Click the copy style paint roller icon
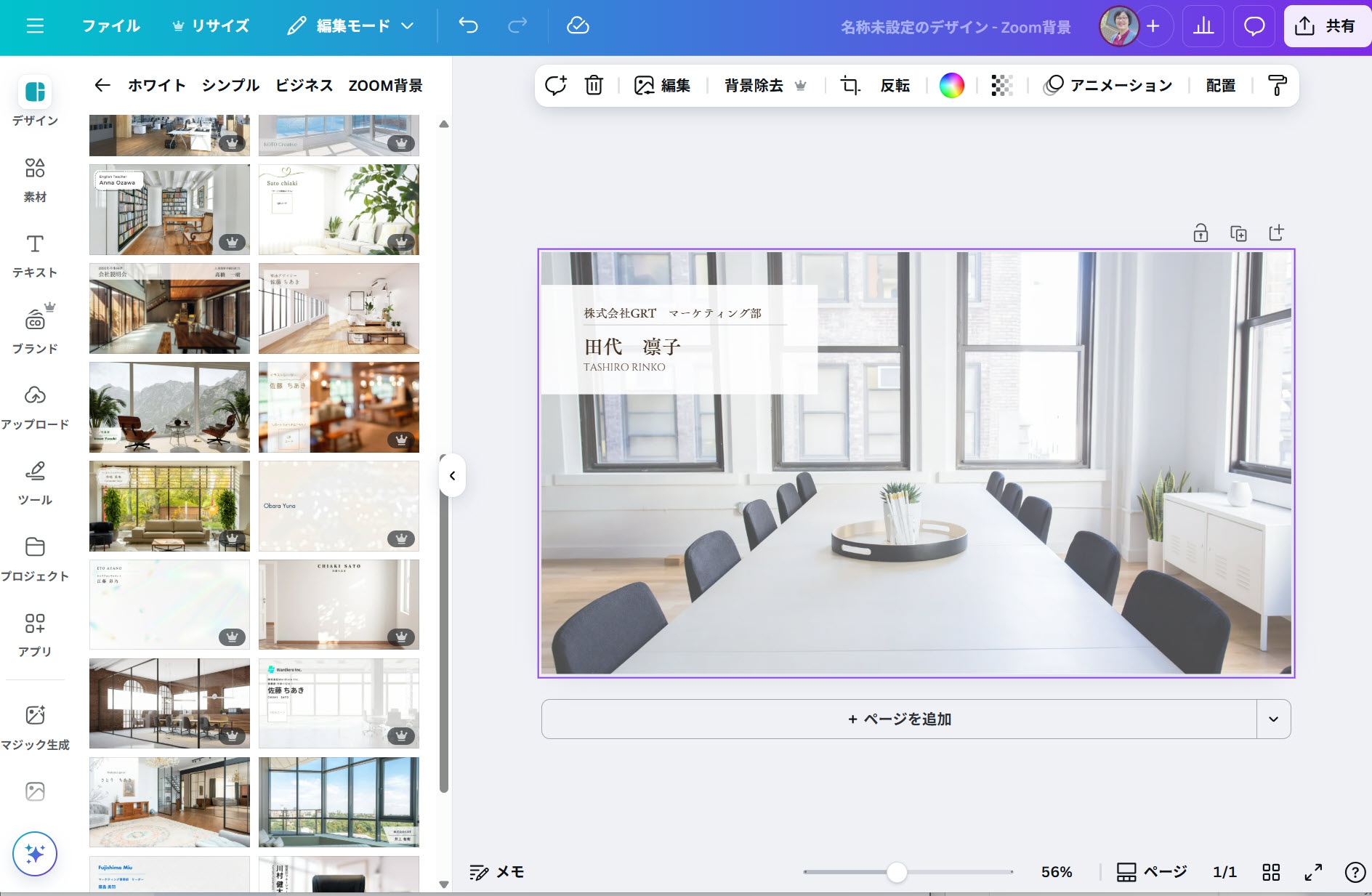 point(1277,86)
